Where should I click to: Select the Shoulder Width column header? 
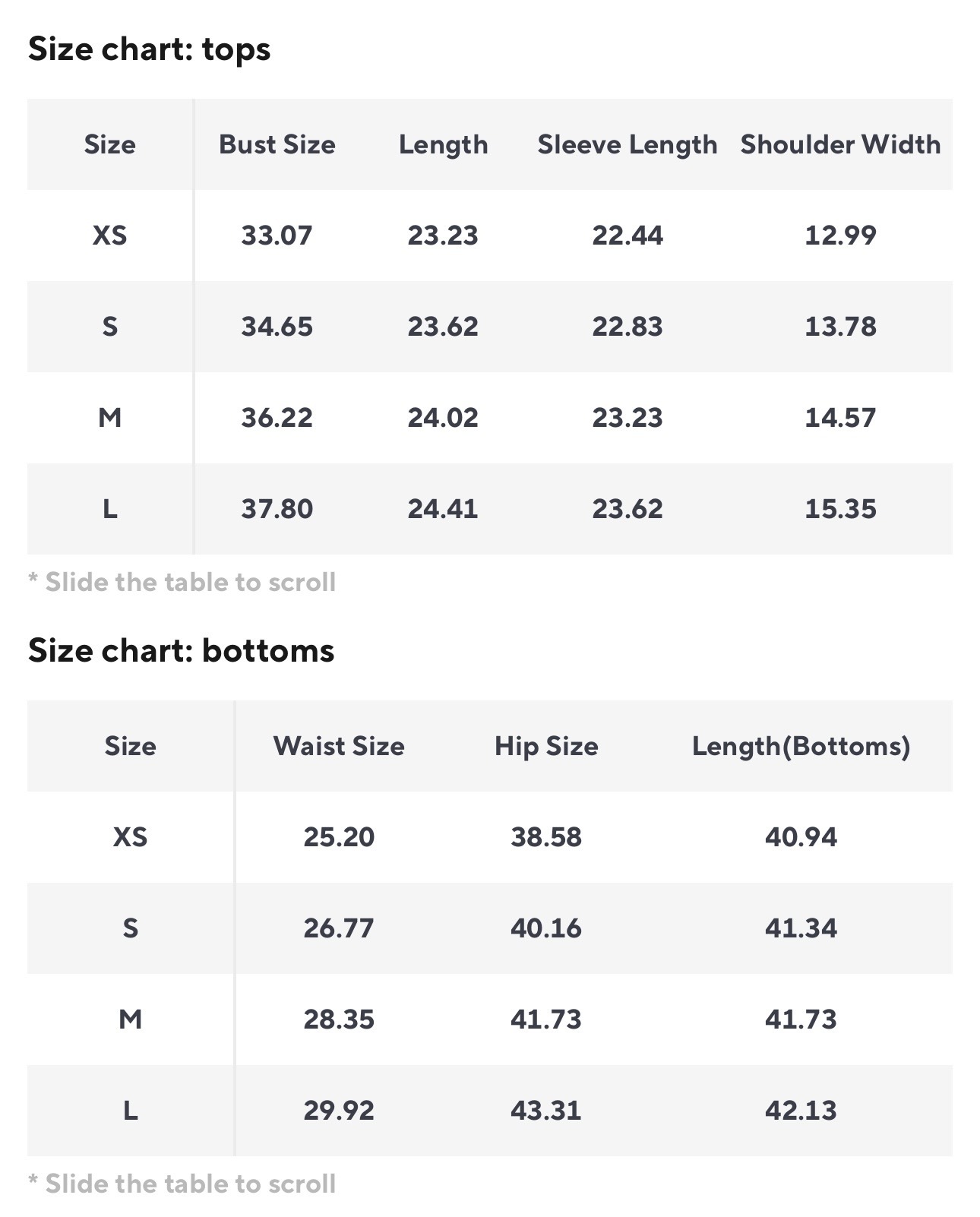click(x=840, y=144)
